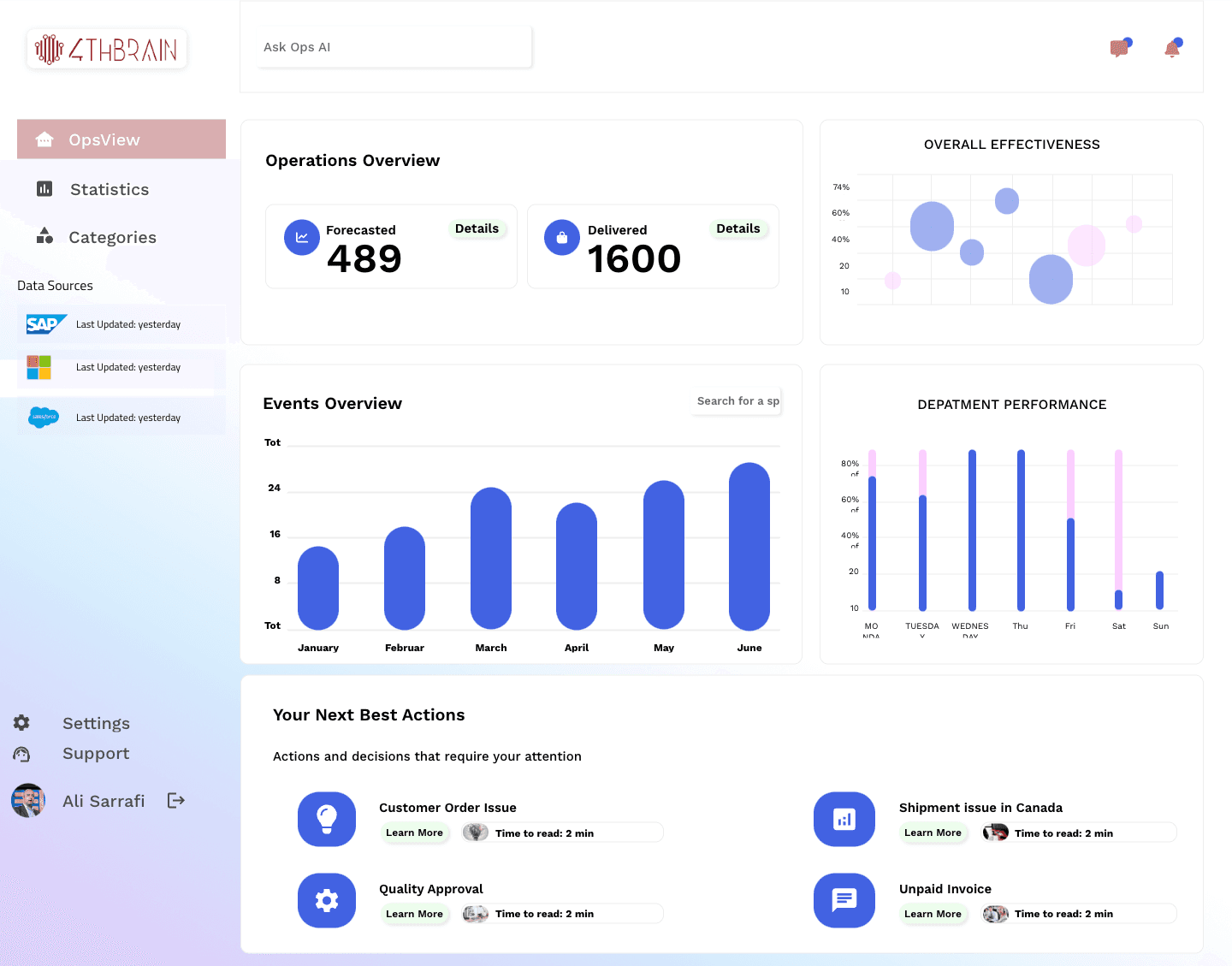Screen dimensions: 1232x966
Task: Click the author thumbnail for Shipment issue in Canada
Action: [x=996, y=833]
